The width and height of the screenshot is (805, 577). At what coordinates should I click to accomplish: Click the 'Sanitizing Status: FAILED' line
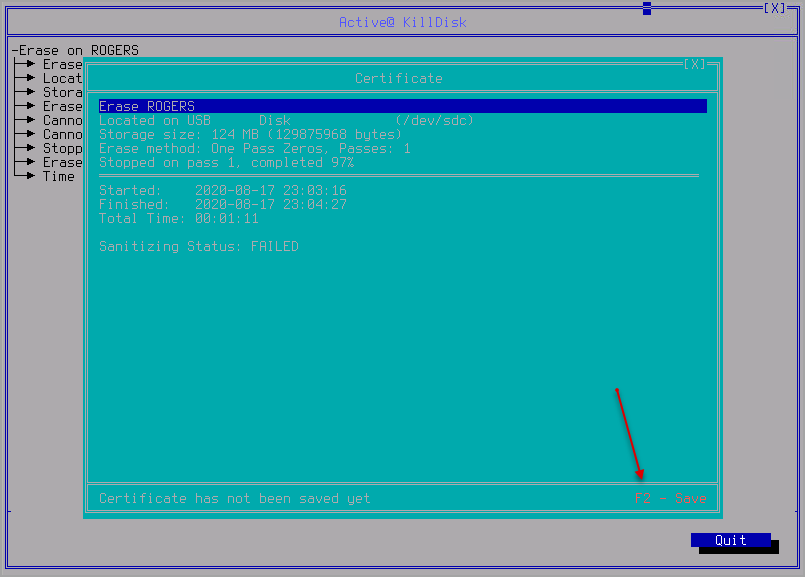tap(199, 246)
